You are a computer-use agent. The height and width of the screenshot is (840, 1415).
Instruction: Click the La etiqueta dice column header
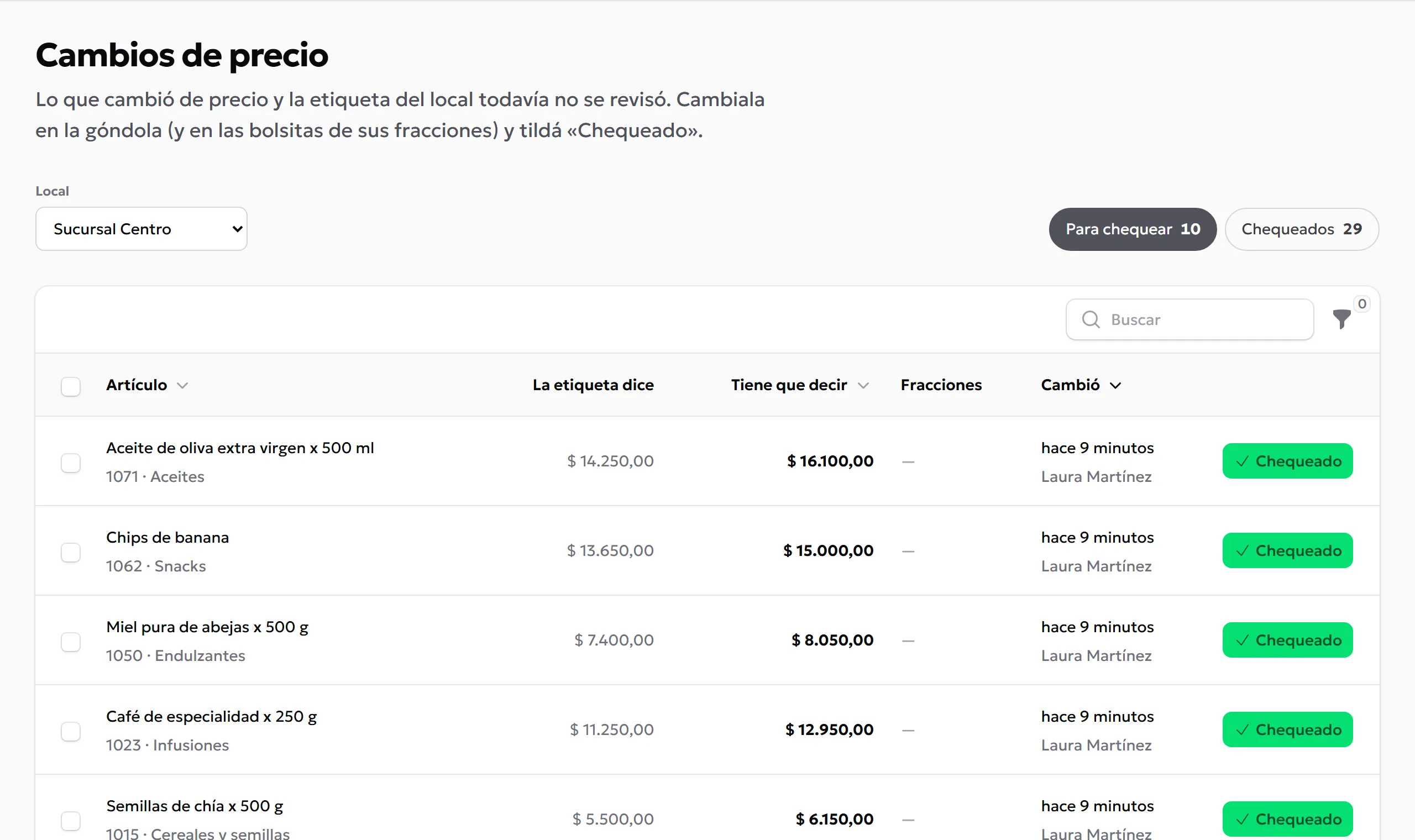[593, 385]
